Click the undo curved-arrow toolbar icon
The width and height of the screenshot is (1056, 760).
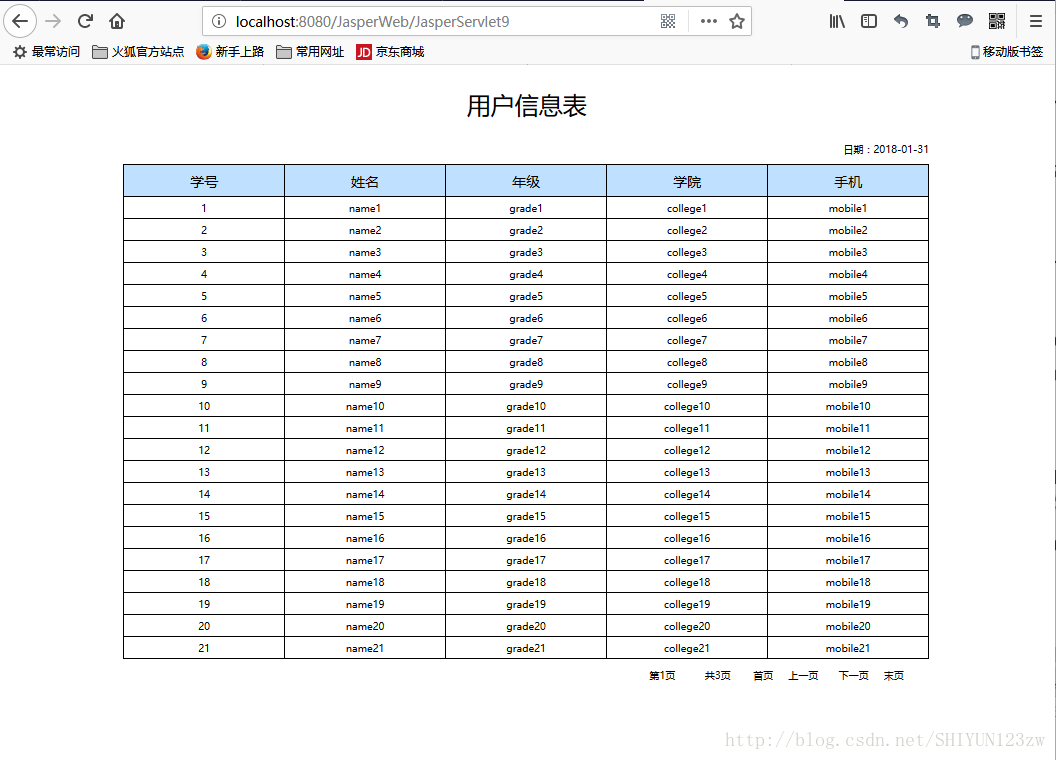[x=900, y=22]
